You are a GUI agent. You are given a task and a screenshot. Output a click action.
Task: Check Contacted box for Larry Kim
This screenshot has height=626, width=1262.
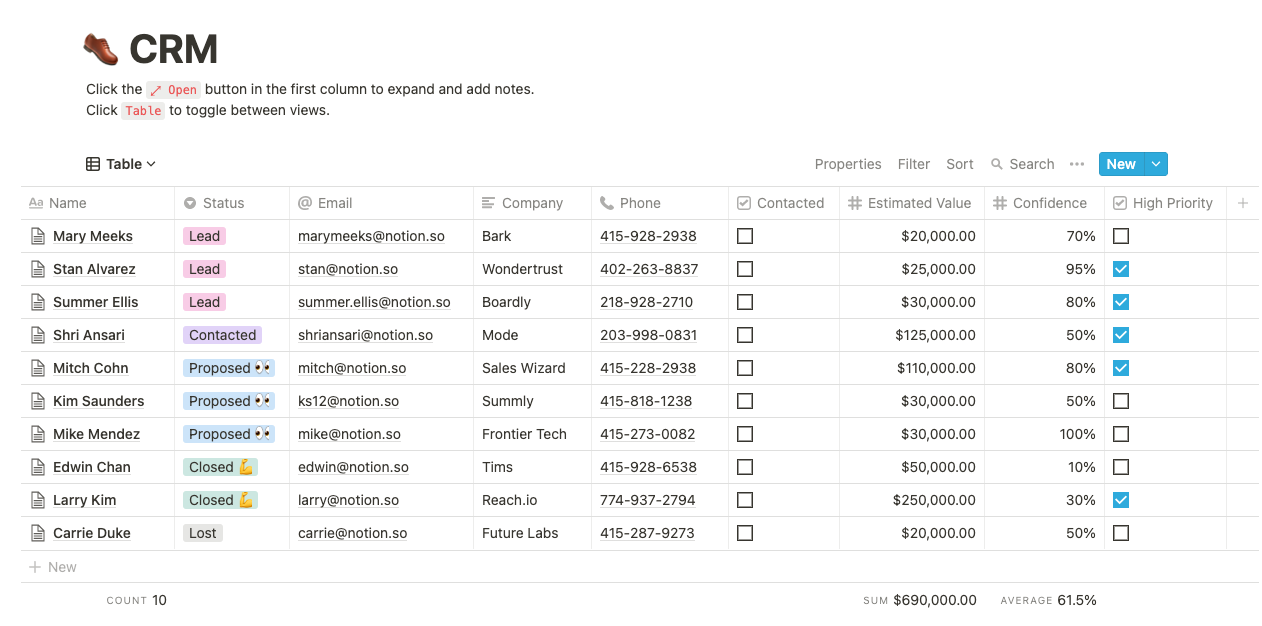745,500
